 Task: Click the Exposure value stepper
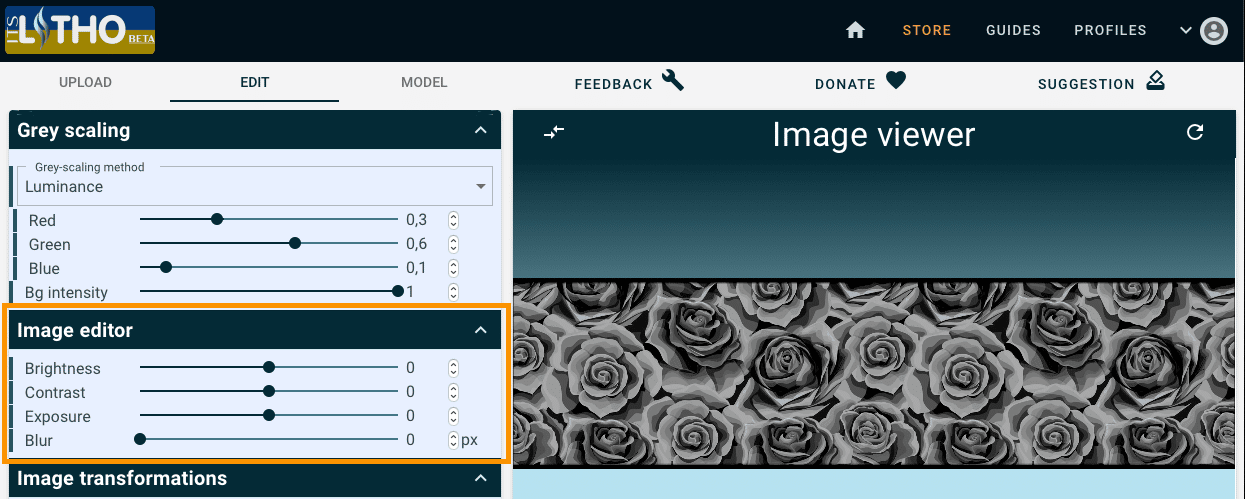(x=453, y=416)
